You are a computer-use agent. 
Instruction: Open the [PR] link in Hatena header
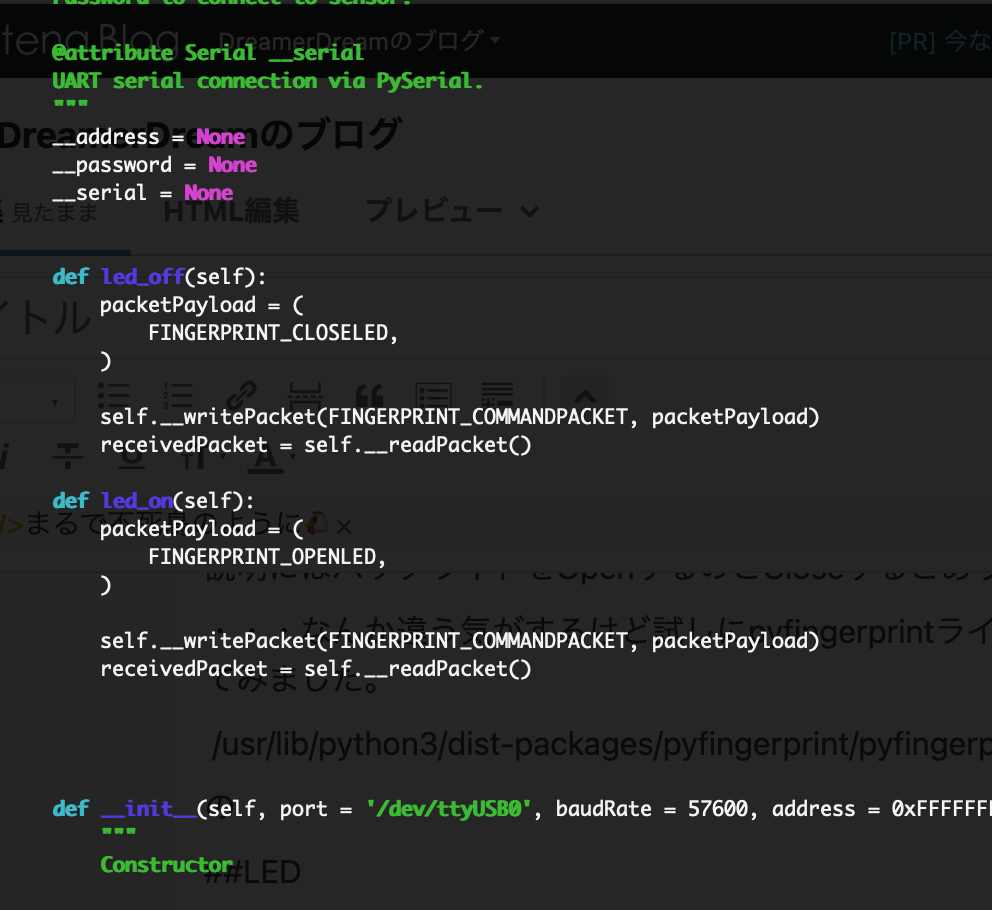tap(940, 42)
